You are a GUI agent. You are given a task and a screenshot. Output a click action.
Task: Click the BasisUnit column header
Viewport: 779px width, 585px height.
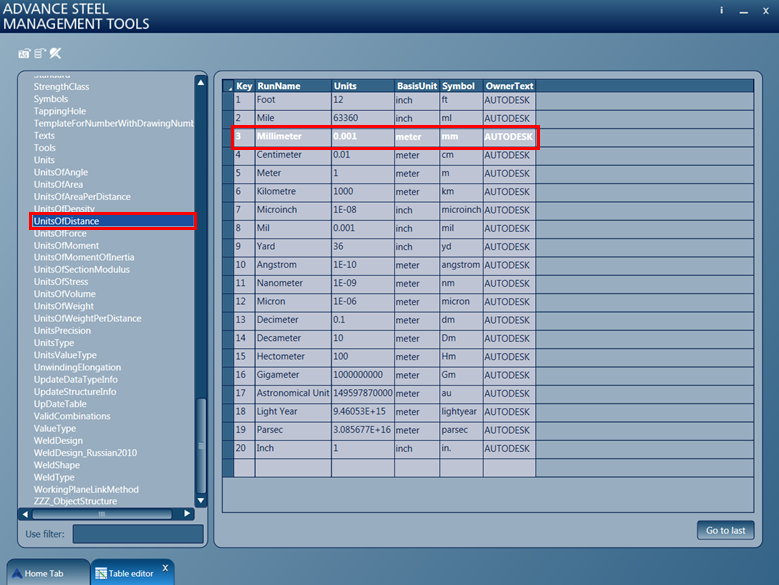417,86
